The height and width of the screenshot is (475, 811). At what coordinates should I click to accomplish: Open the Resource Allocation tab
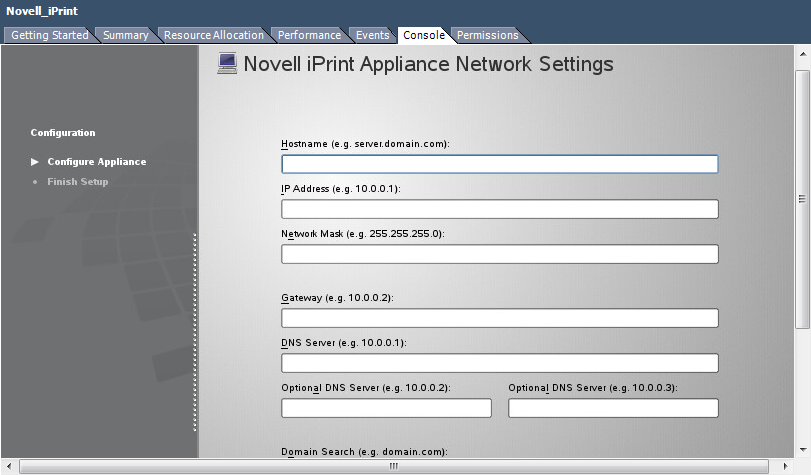214,35
